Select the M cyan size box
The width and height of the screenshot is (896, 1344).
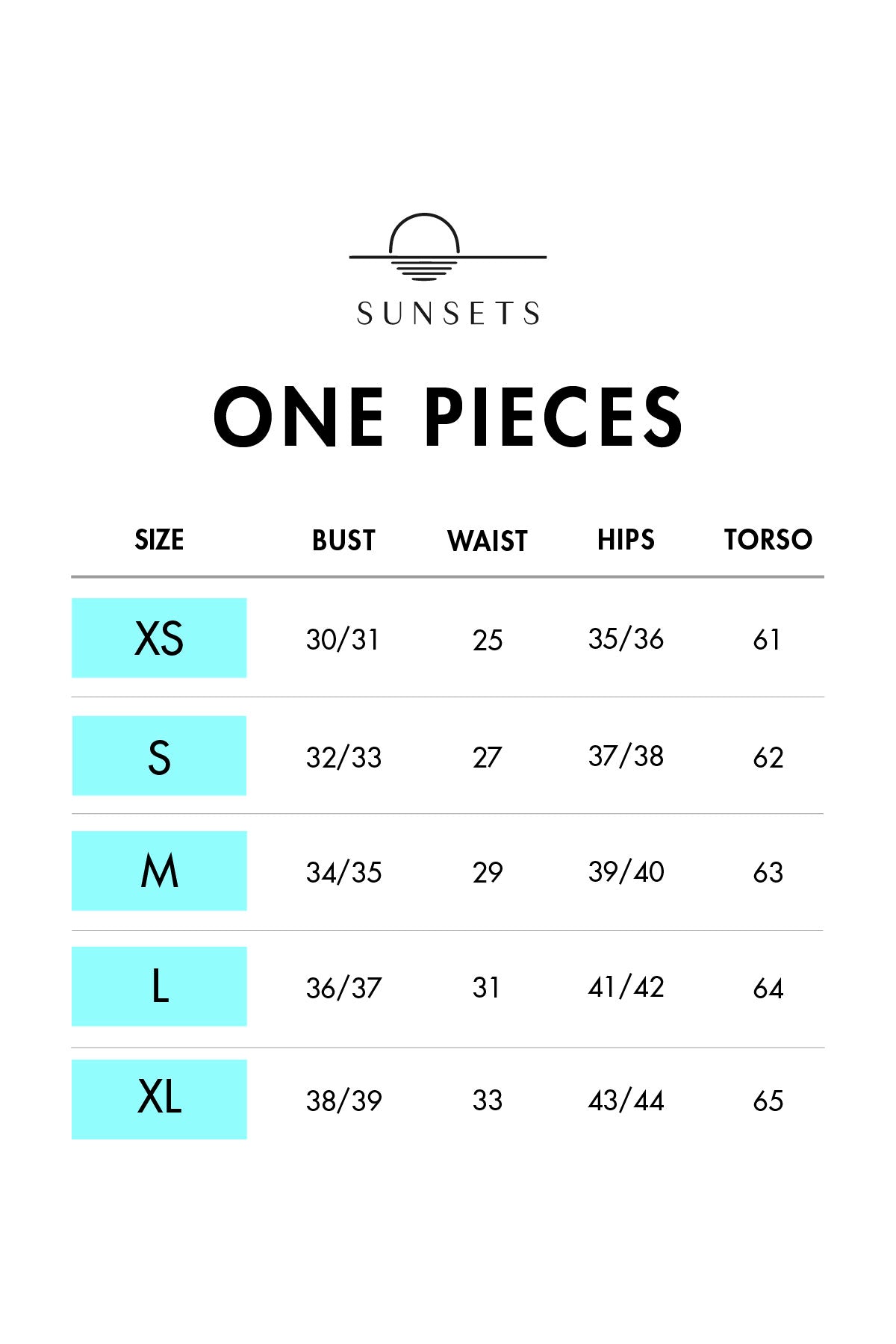click(159, 871)
